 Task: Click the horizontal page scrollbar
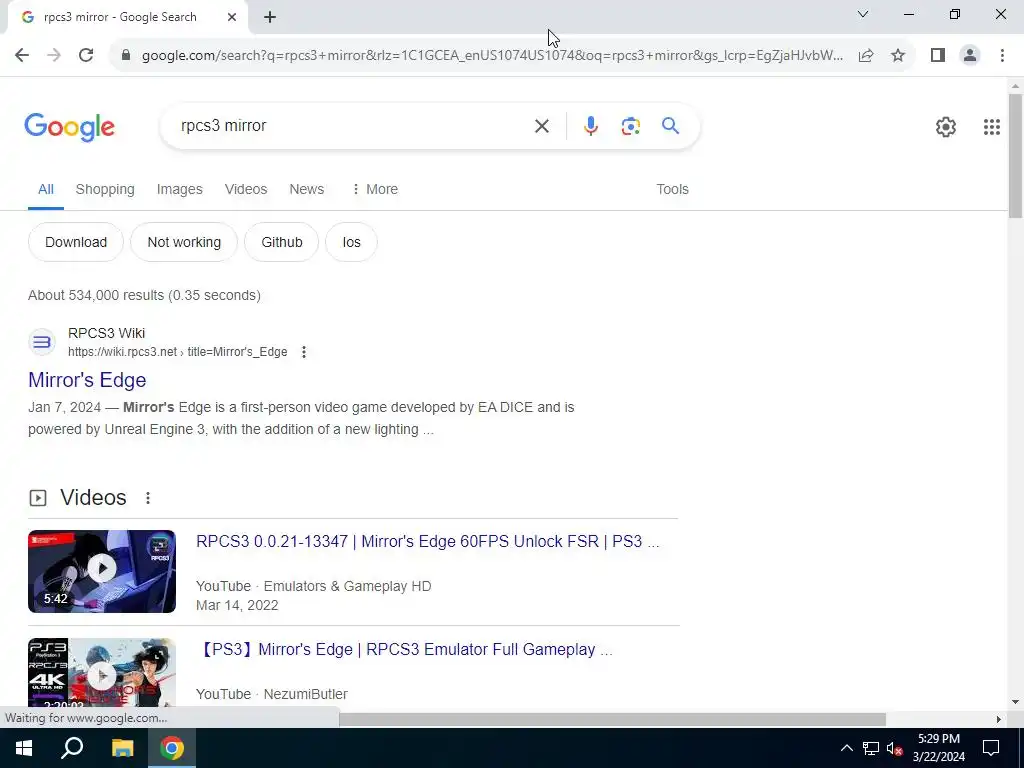coord(612,719)
